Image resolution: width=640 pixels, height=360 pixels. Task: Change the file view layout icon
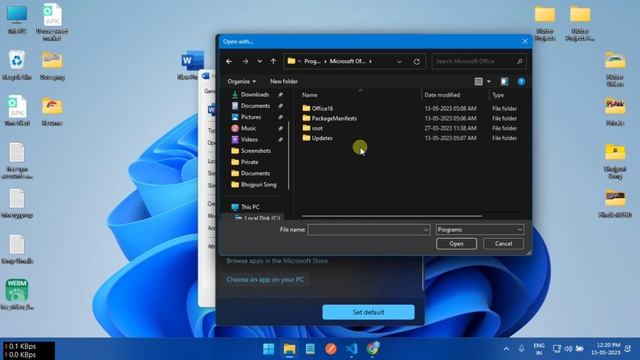coord(479,81)
